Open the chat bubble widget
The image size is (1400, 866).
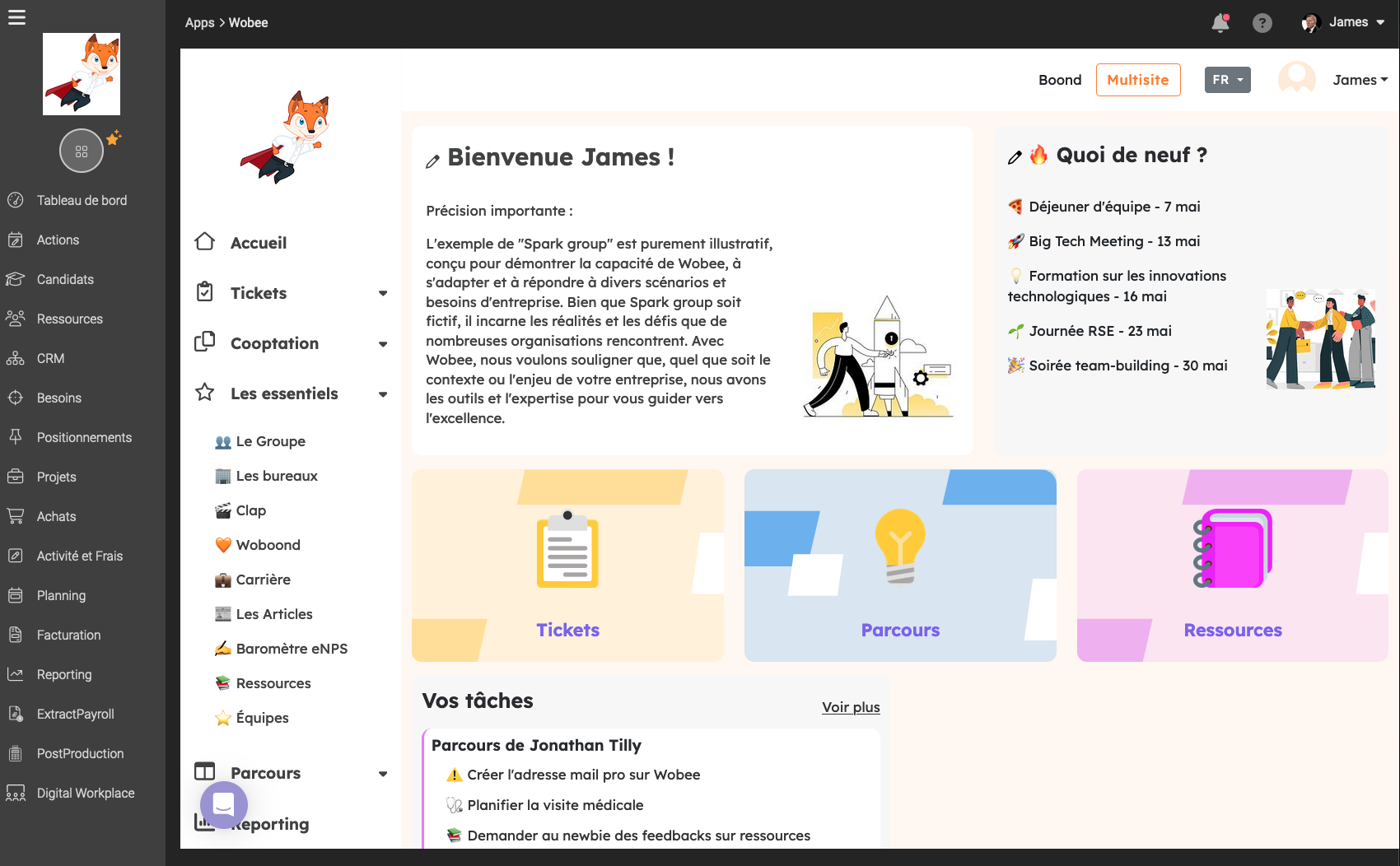[224, 804]
